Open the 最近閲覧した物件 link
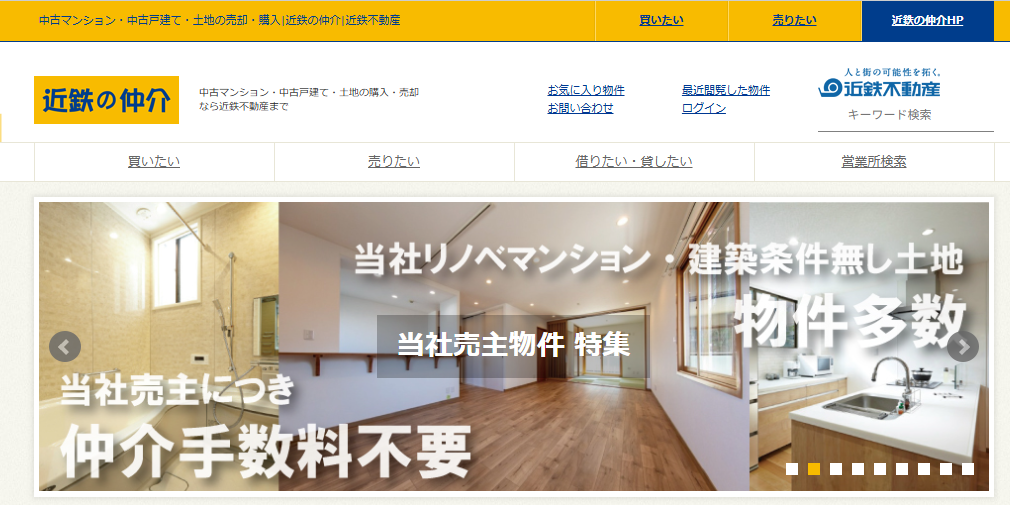 [x=726, y=90]
